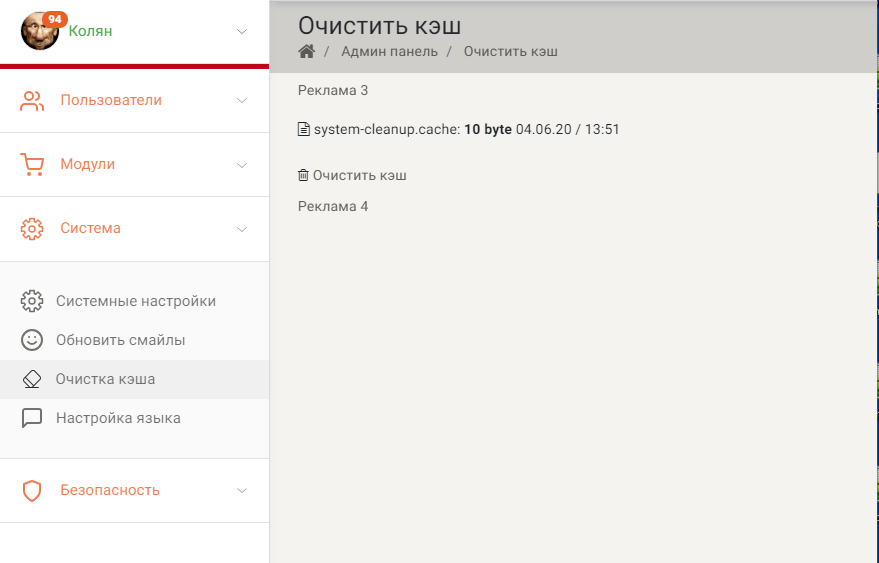The width and height of the screenshot is (879, 563).
Task: Expand the Безопасность chevron
Action: coord(242,491)
